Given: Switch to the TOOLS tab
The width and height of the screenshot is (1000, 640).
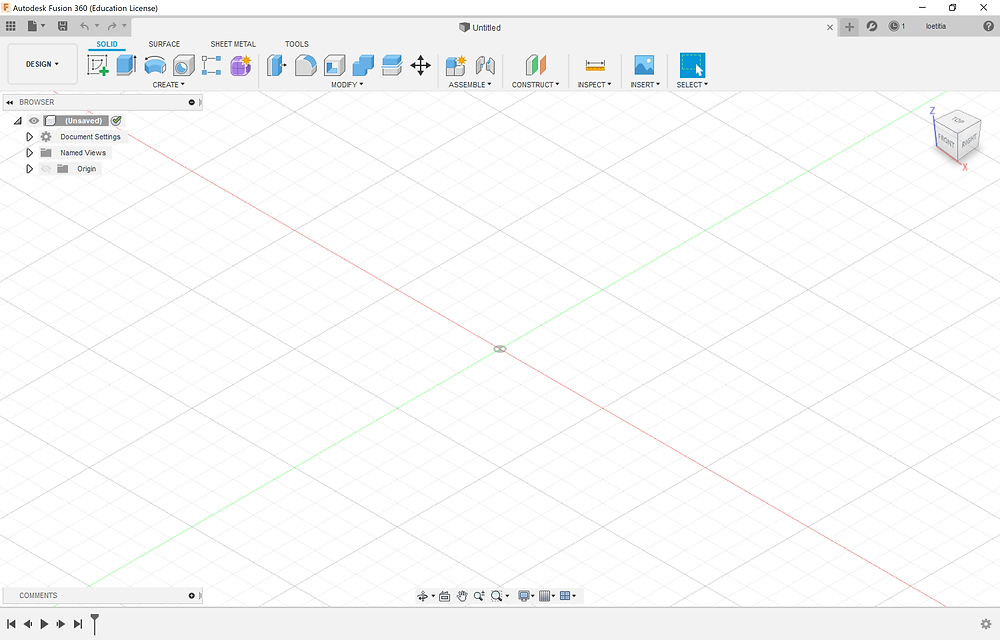Looking at the screenshot, I should [x=297, y=44].
